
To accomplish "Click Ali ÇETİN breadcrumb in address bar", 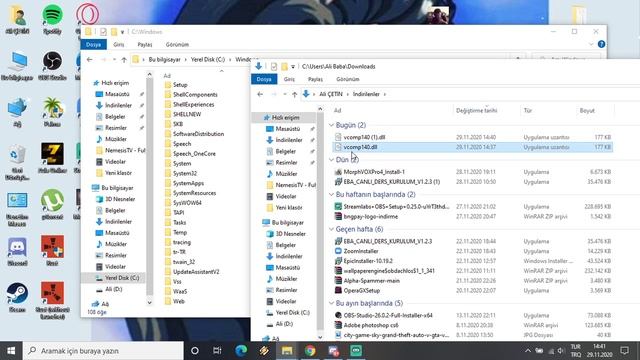I will pos(331,94).
